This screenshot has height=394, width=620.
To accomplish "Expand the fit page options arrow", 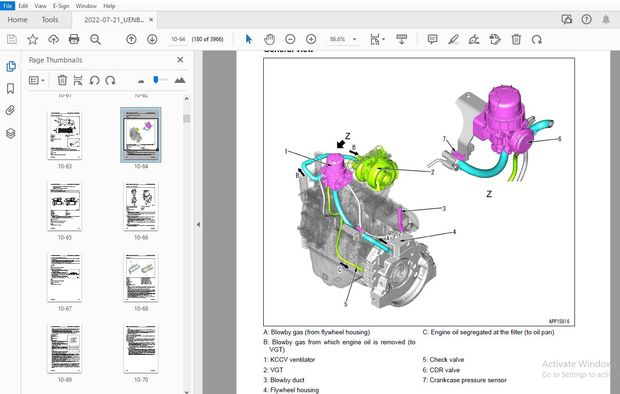I will tap(384, 39).
